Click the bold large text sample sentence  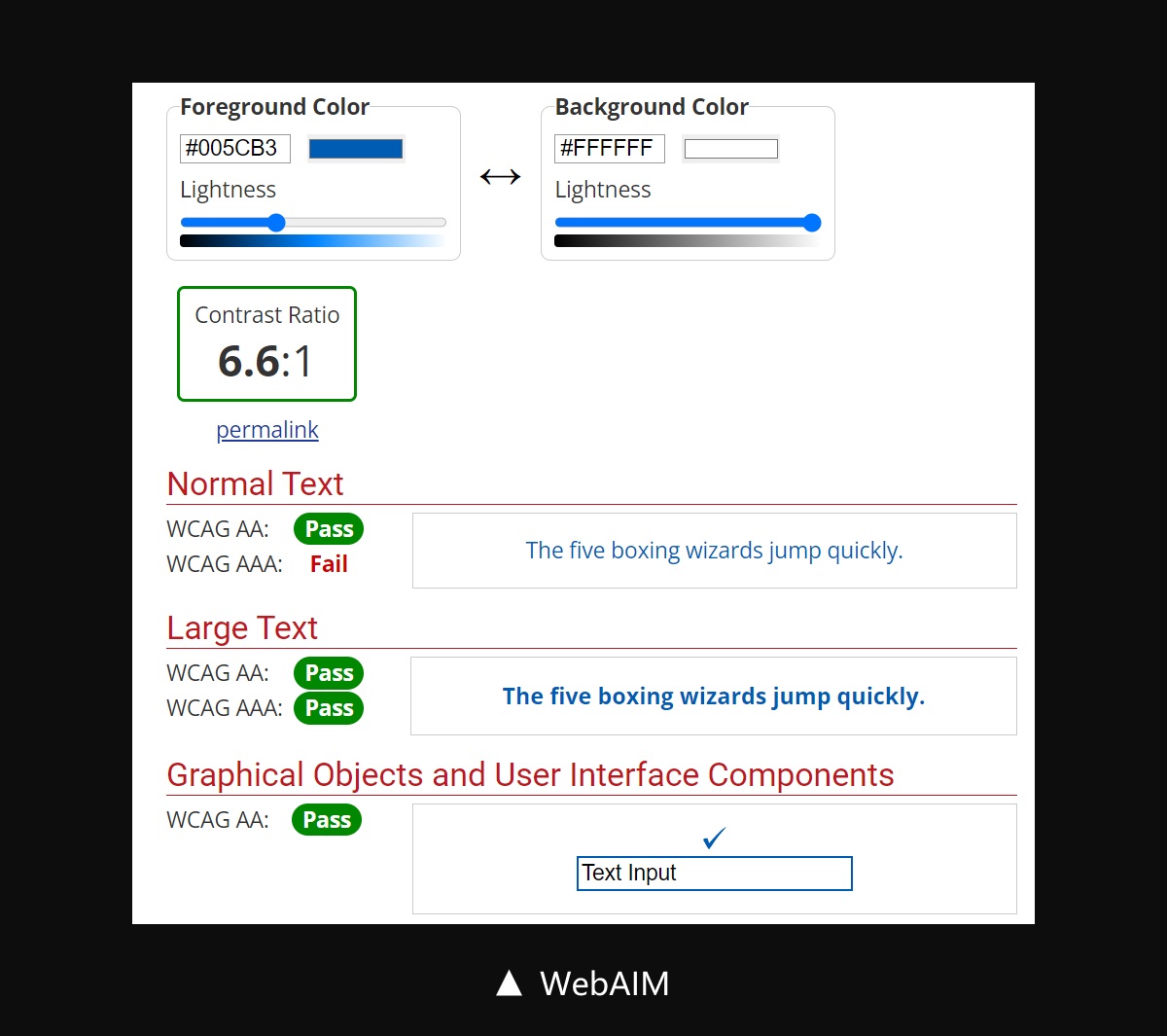point(714,697)
